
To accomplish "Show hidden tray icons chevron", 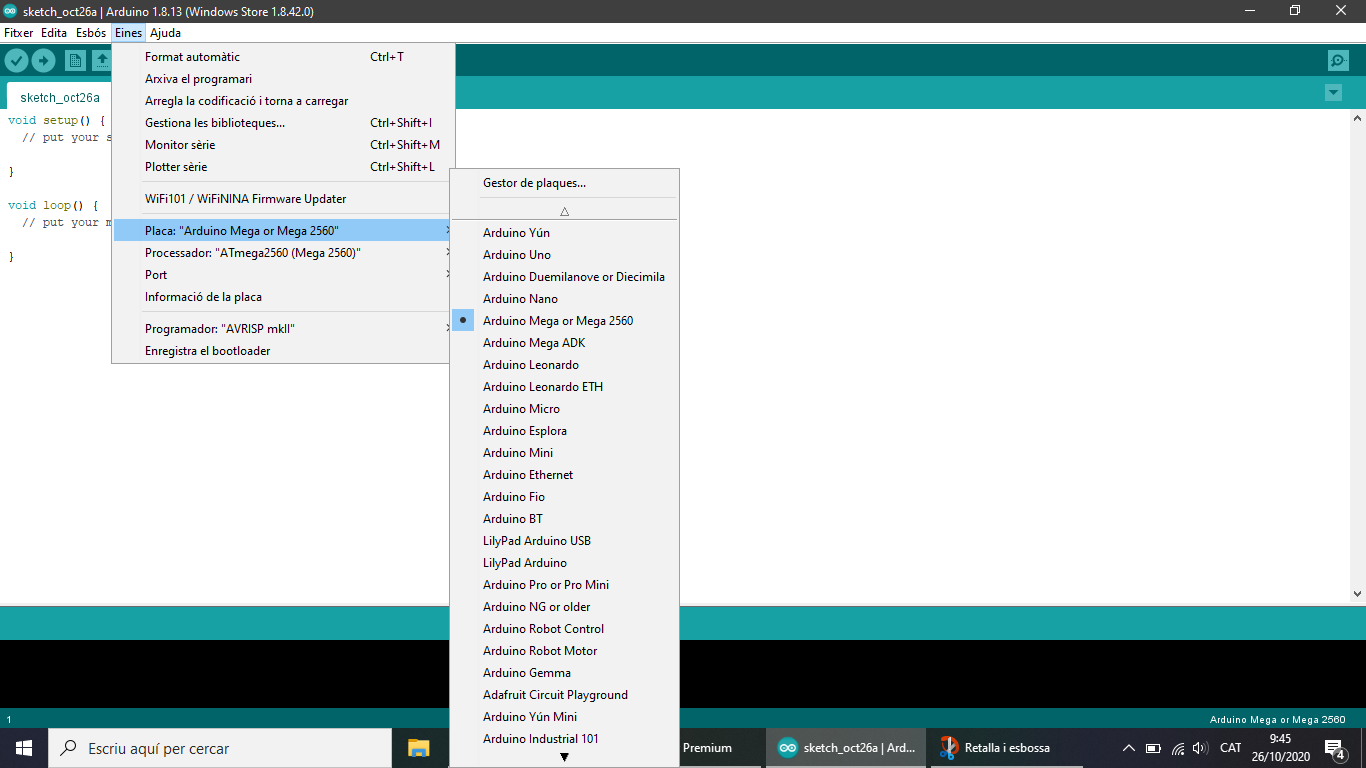I will 1128,748.
